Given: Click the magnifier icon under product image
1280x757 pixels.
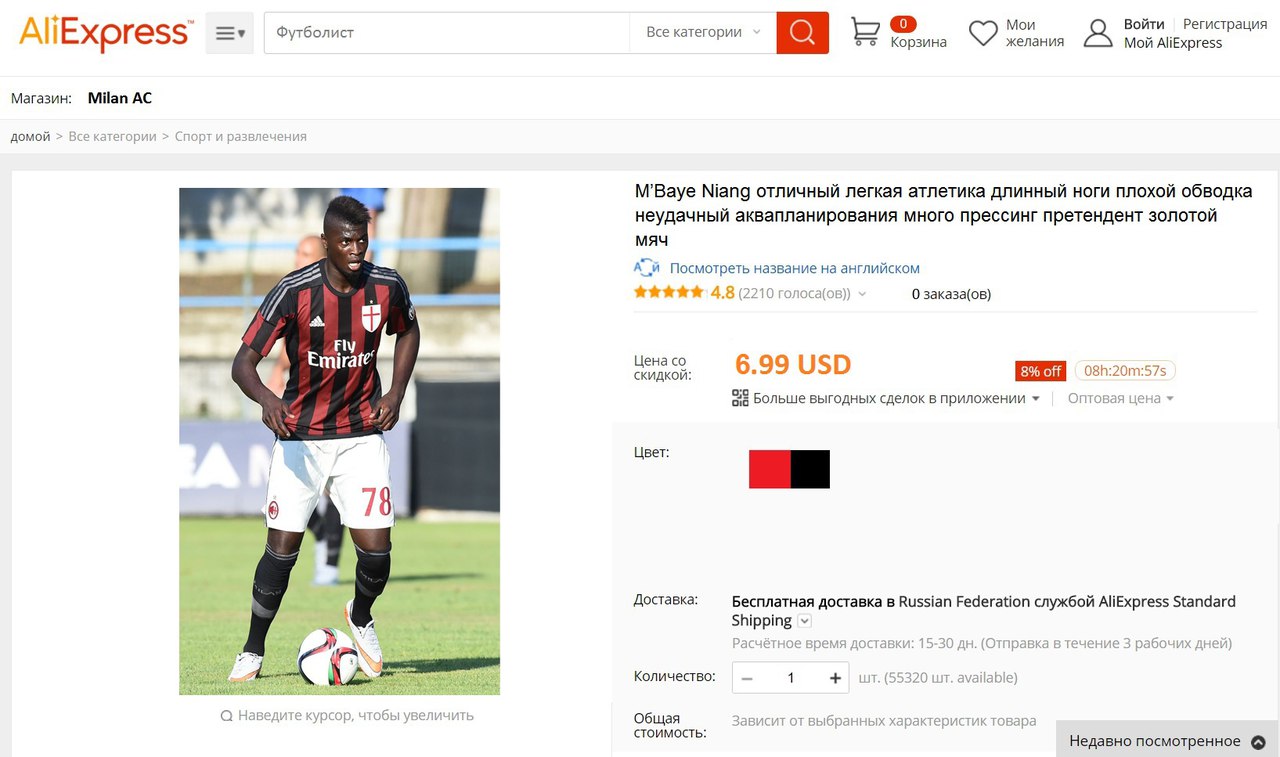Looking at the screenshot, I should point(227,716).
